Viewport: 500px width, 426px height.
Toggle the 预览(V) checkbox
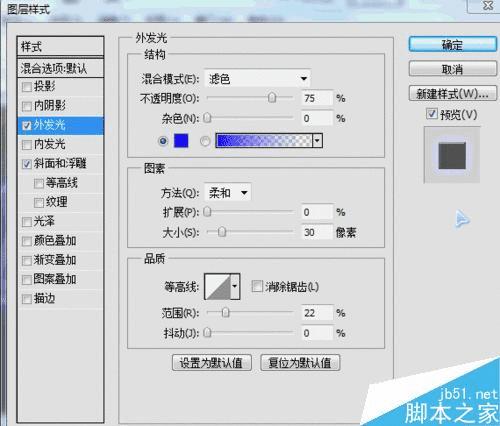432,114
